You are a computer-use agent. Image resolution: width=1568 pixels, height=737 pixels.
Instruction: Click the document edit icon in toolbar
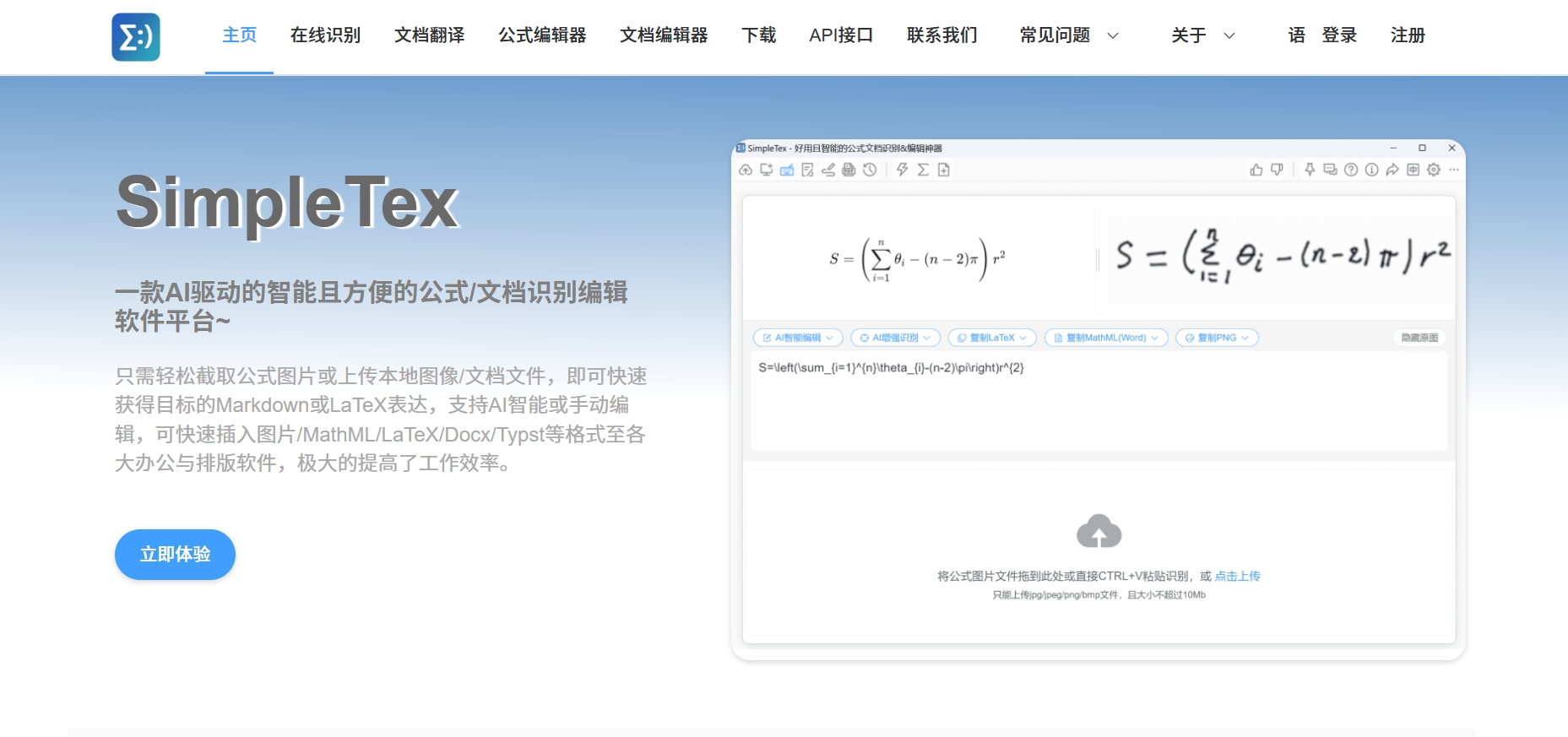(x=807, y=170)
